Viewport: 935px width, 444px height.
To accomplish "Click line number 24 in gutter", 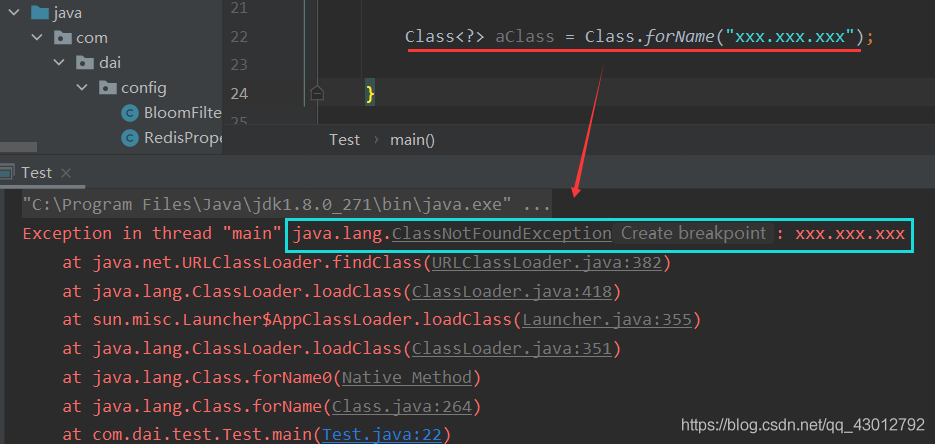I will pyautogui.click(x=238, y=94).
